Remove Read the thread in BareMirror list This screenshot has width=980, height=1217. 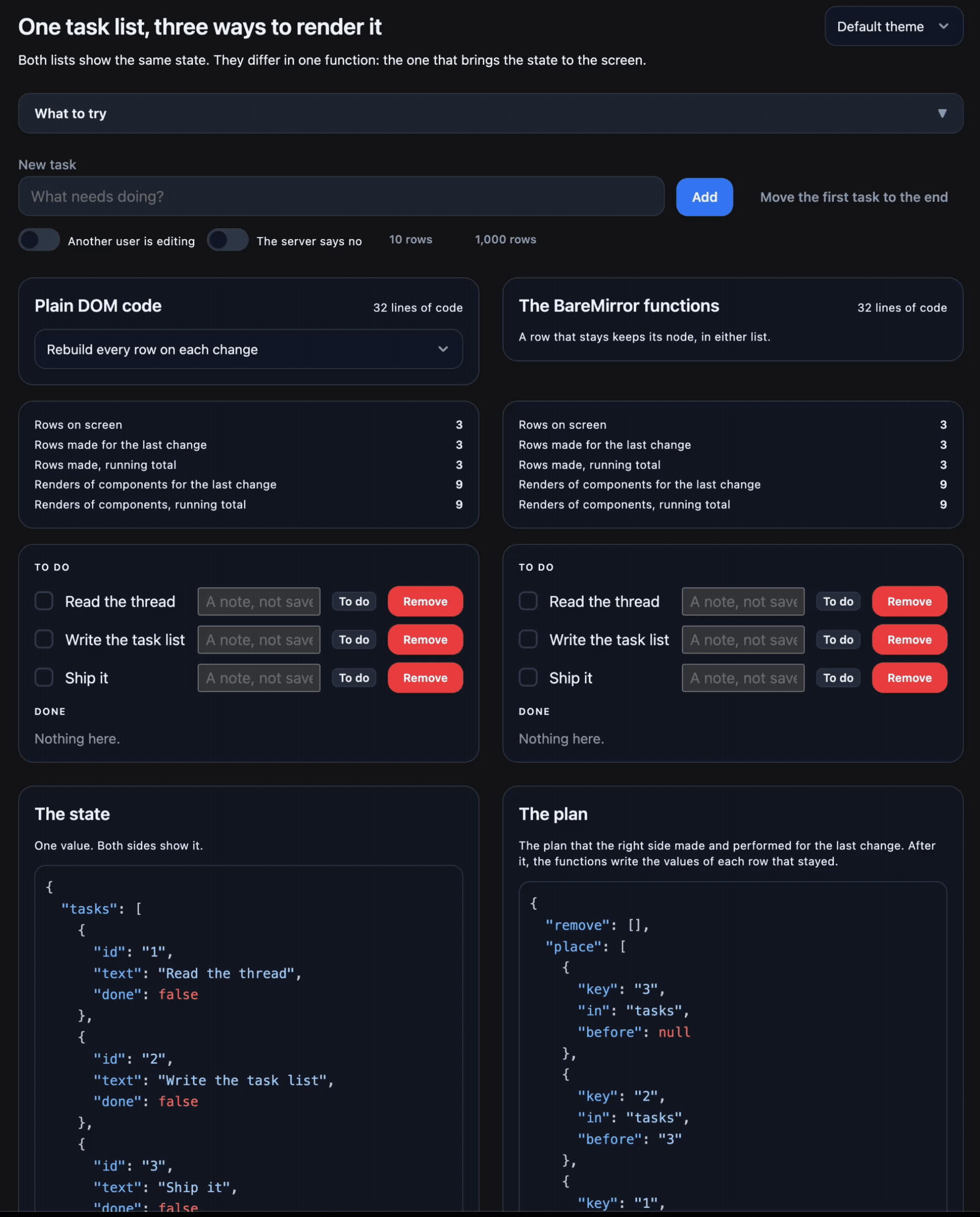(909, 602)
